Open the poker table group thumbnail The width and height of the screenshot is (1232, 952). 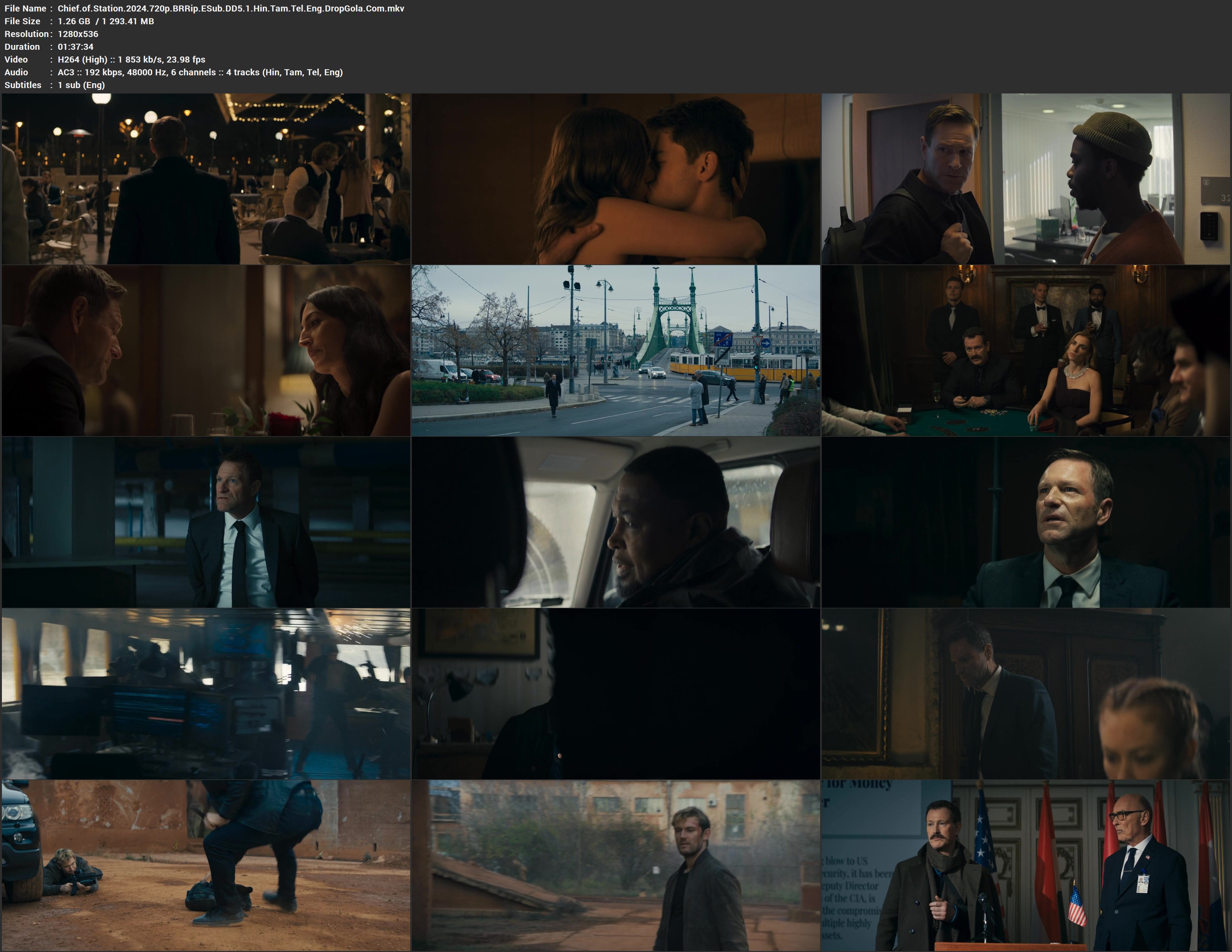click(1026, 350)
